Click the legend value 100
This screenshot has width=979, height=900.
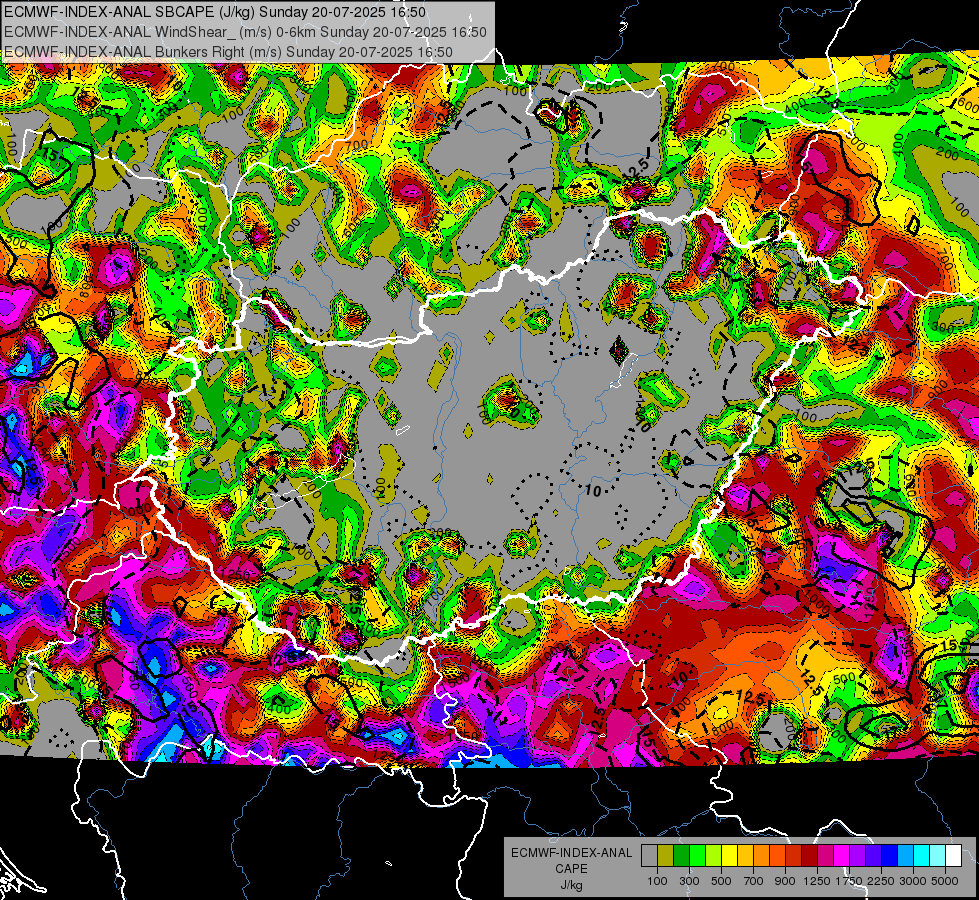pyautogui.click(x=657, y=881)
